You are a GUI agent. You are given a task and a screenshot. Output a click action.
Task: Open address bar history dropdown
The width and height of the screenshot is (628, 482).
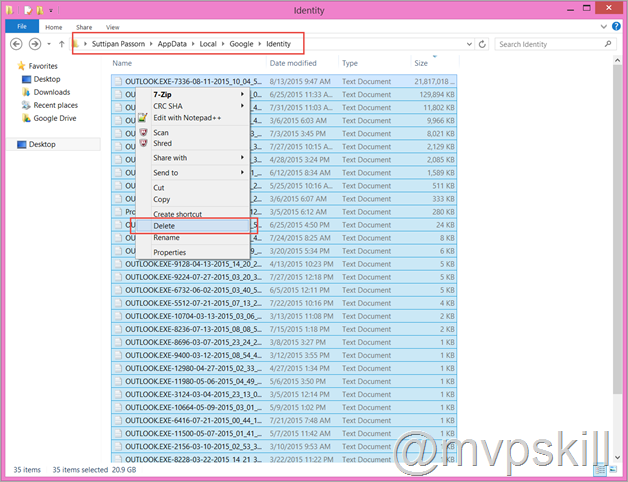click(469, 44)
